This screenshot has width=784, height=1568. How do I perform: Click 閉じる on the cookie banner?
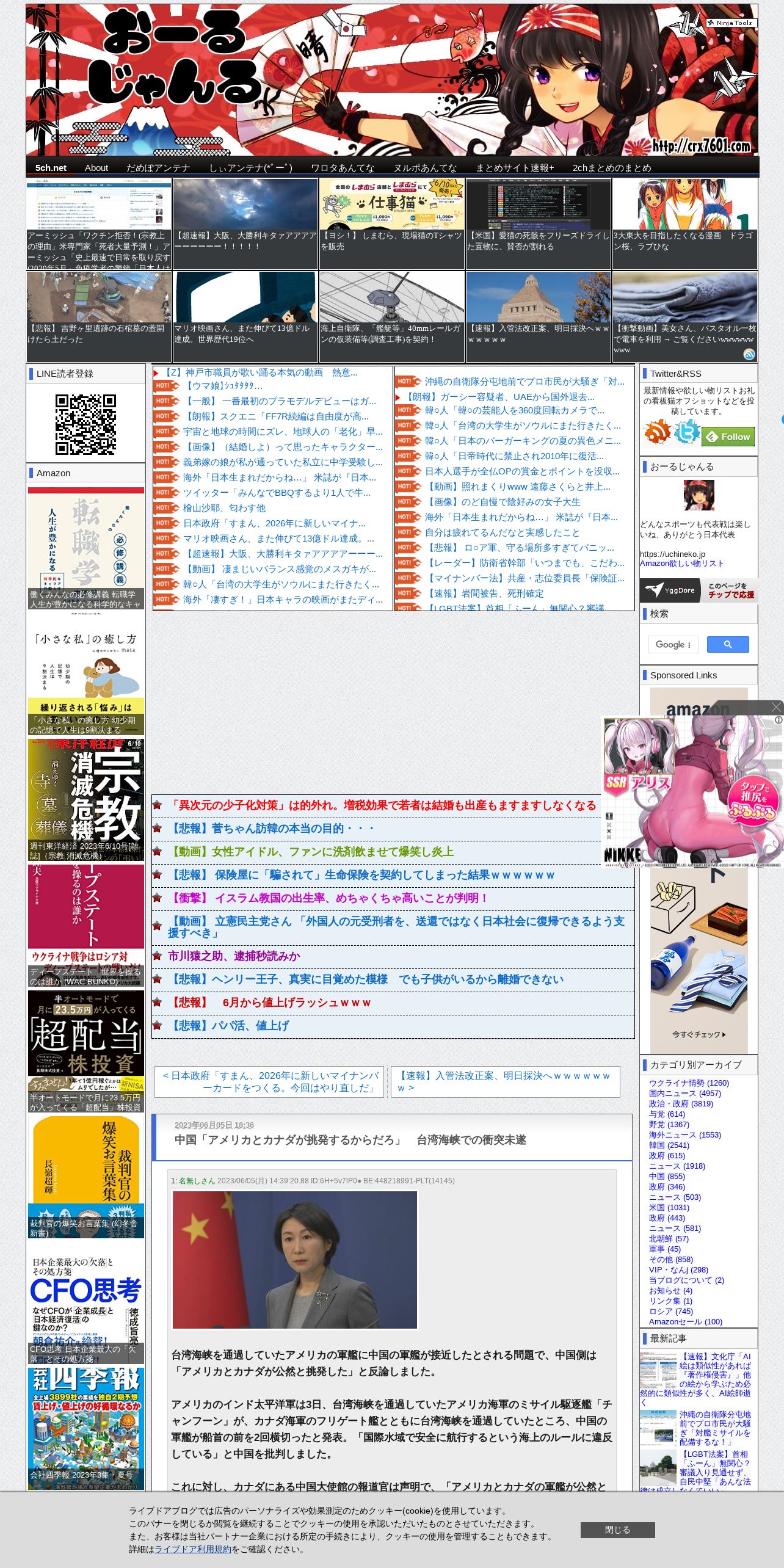pyautogui.click(x=617, y=1530)
